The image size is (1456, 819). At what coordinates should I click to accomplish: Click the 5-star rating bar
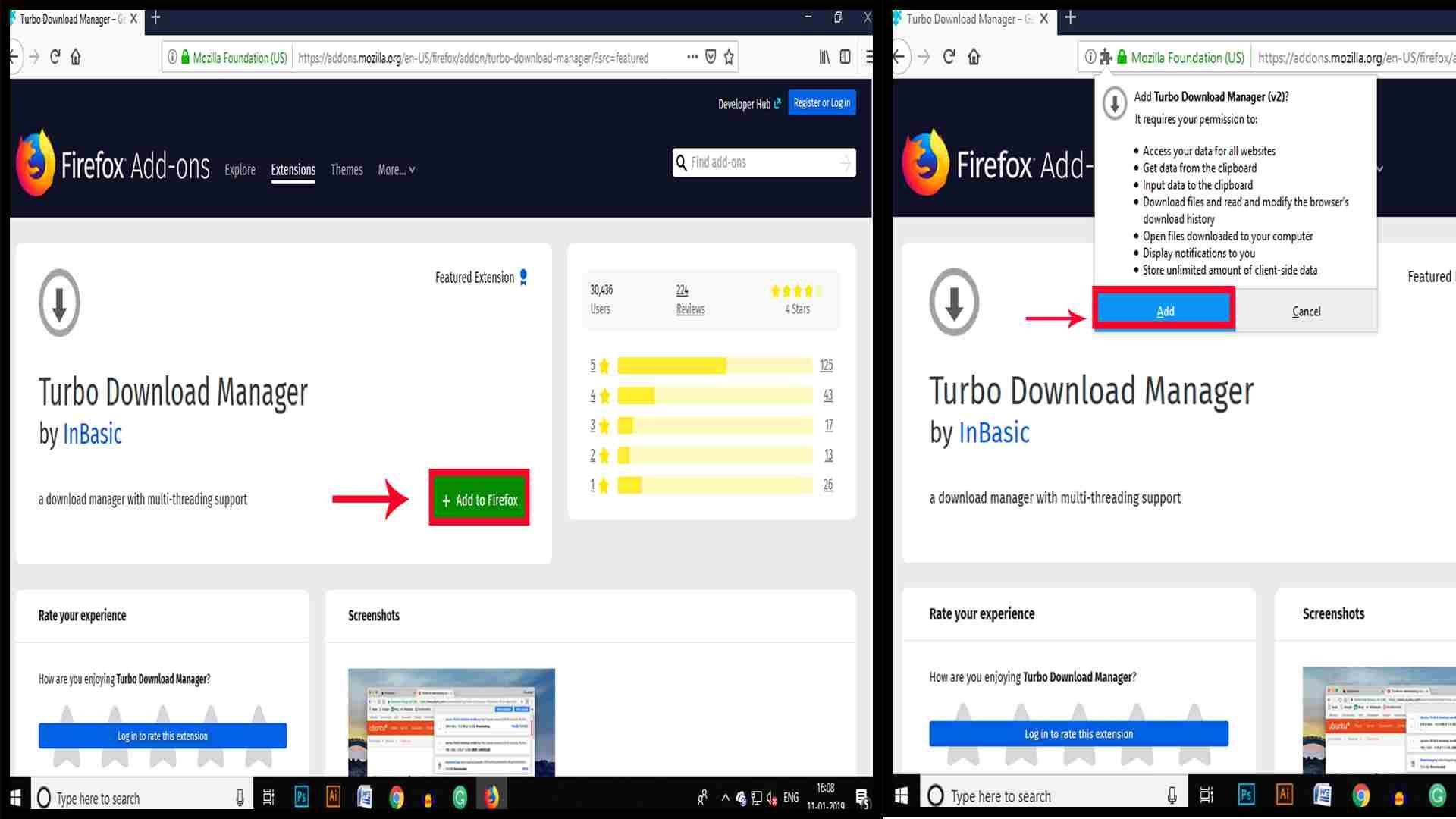tap(714, 366)
